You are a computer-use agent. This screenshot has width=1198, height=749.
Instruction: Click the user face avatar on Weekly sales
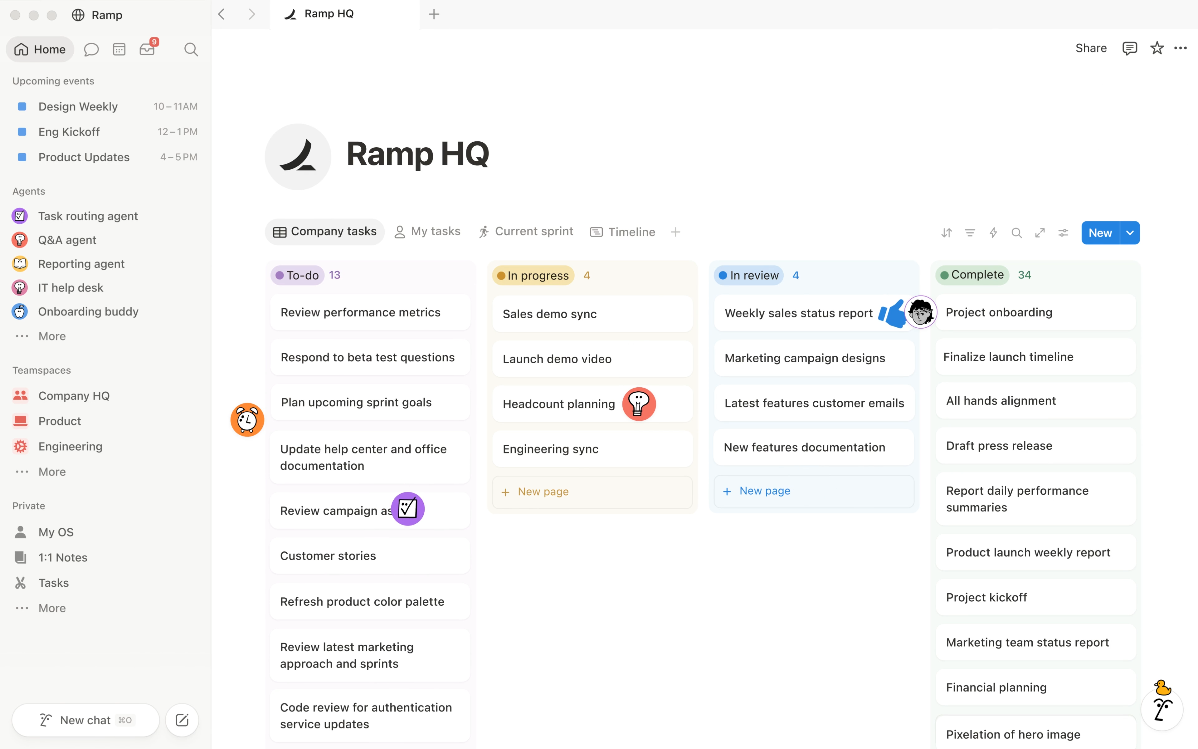point(921,312)
